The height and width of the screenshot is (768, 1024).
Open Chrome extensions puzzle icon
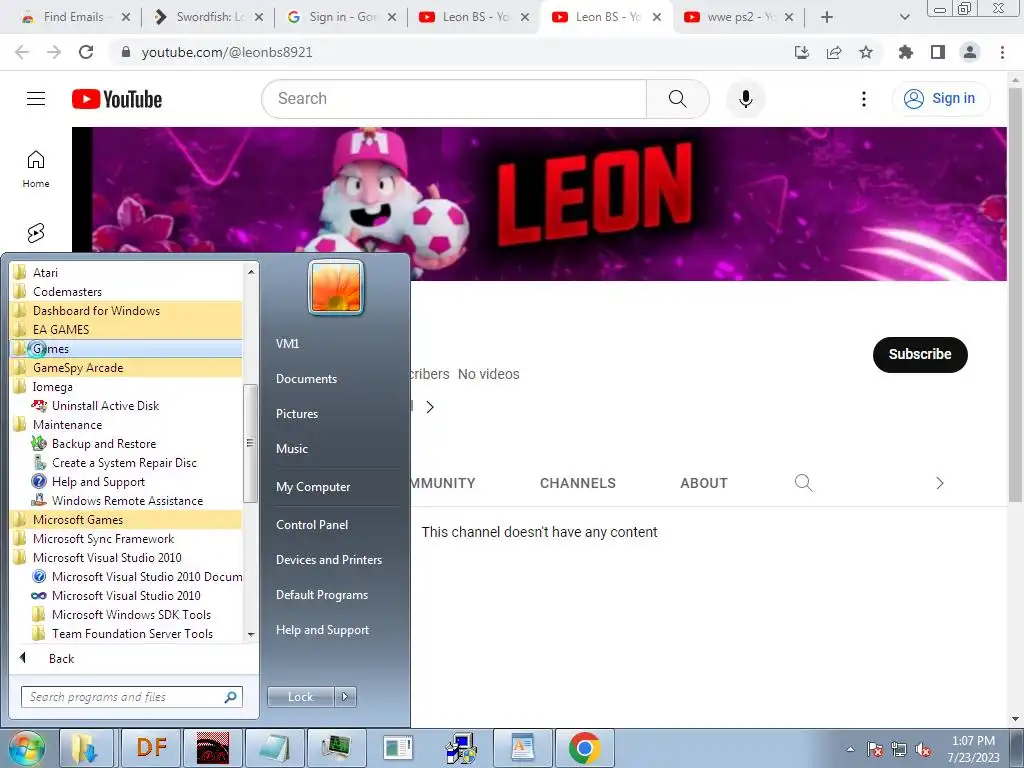905,52
